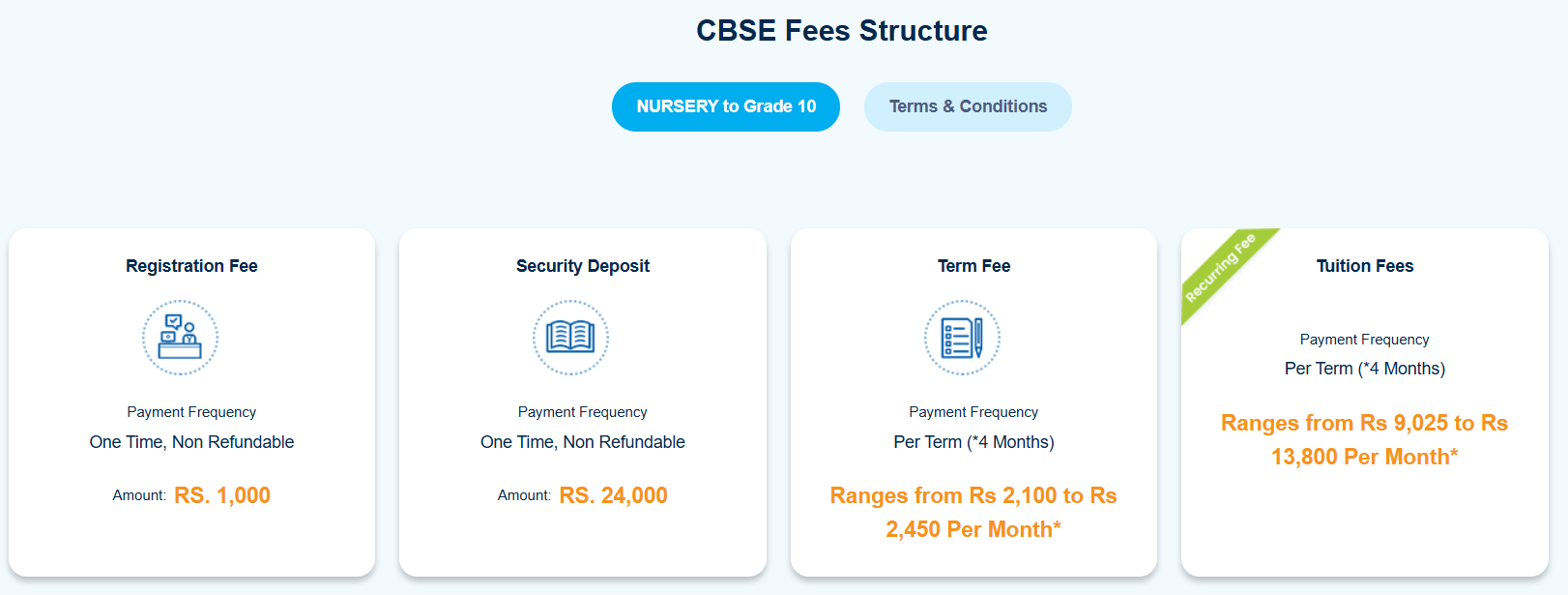
Task: Switch to the Terms & Conditions tab
Action: pyautogui.click(x=968, y=106)
